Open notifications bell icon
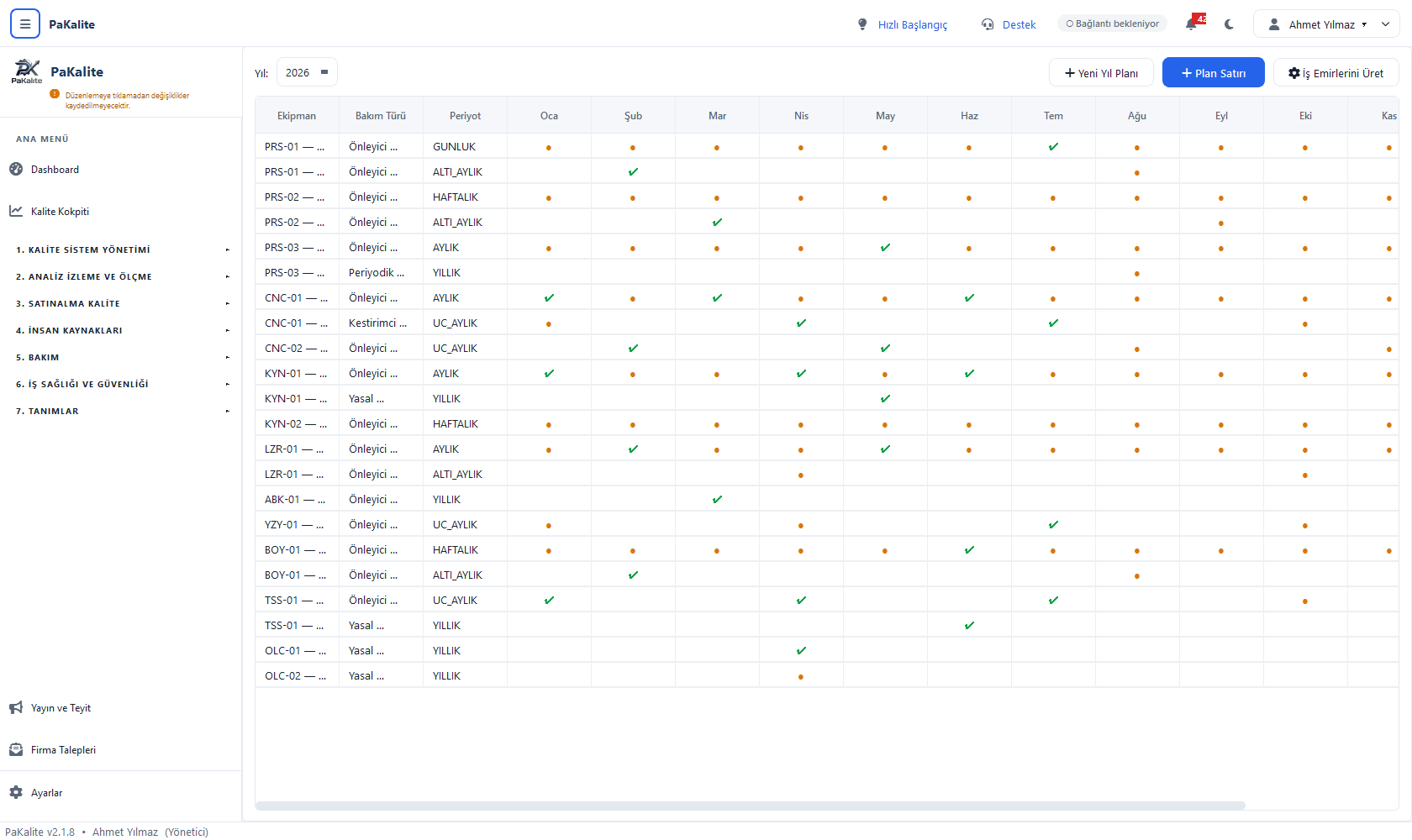1412x840 pixels. pos(1191,24)
